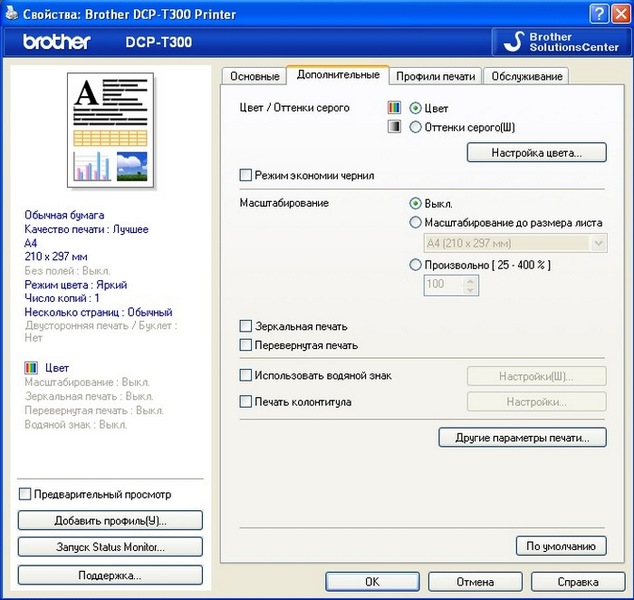Switch to the Основные tab
This screenshot has height=600, width=634.
click(x=255, y=76)
